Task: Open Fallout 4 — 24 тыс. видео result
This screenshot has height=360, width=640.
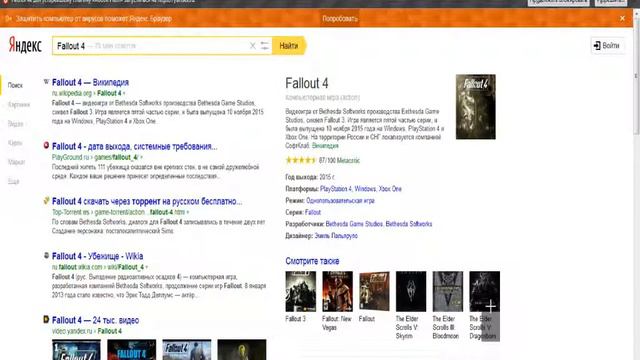Action: pyautogui.click(x=96, y=320)
